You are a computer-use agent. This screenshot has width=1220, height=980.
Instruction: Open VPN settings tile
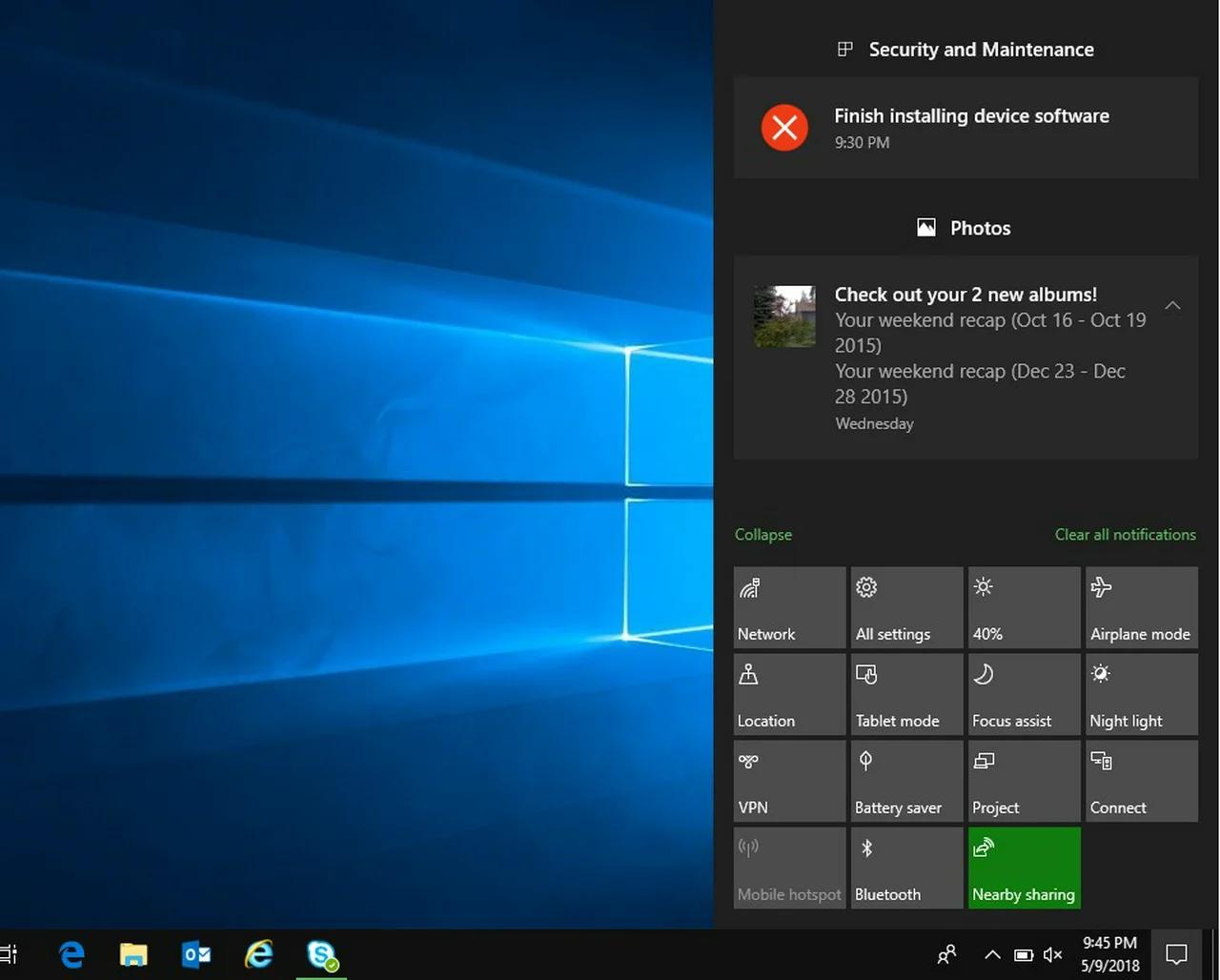789,781
